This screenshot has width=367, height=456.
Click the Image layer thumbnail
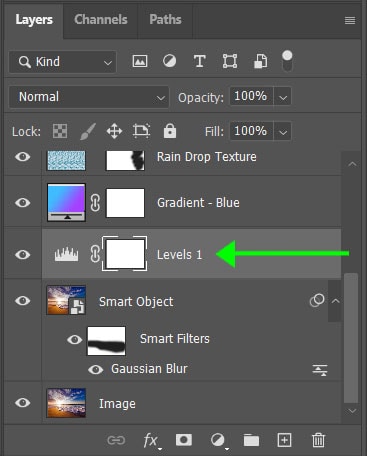coord(66,403)
